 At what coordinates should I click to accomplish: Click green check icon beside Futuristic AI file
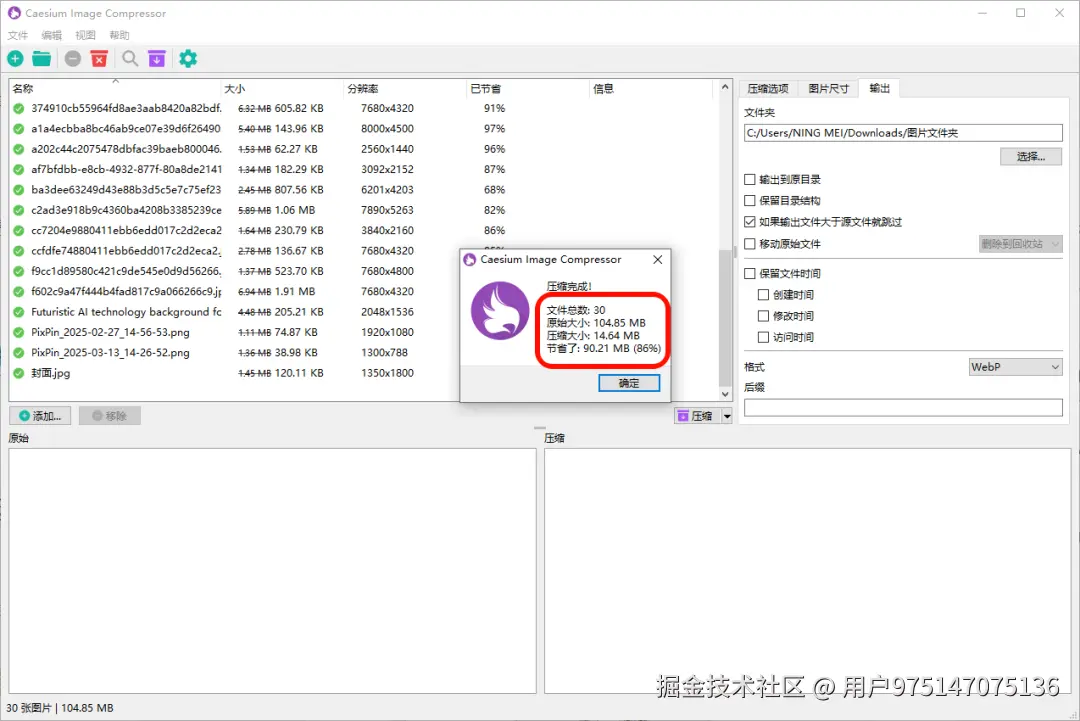(19, 312)
